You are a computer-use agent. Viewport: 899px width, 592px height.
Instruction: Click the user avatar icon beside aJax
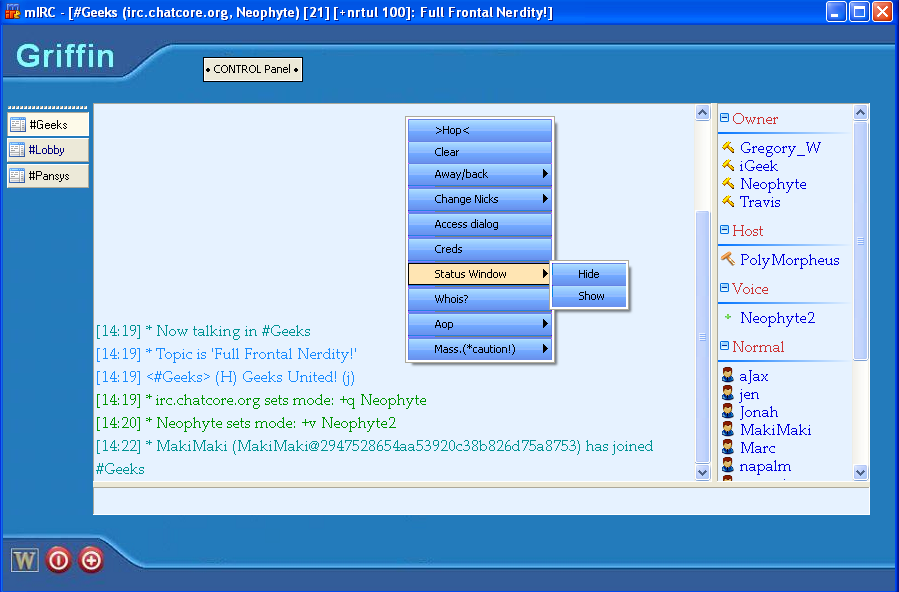click(728, 375)
